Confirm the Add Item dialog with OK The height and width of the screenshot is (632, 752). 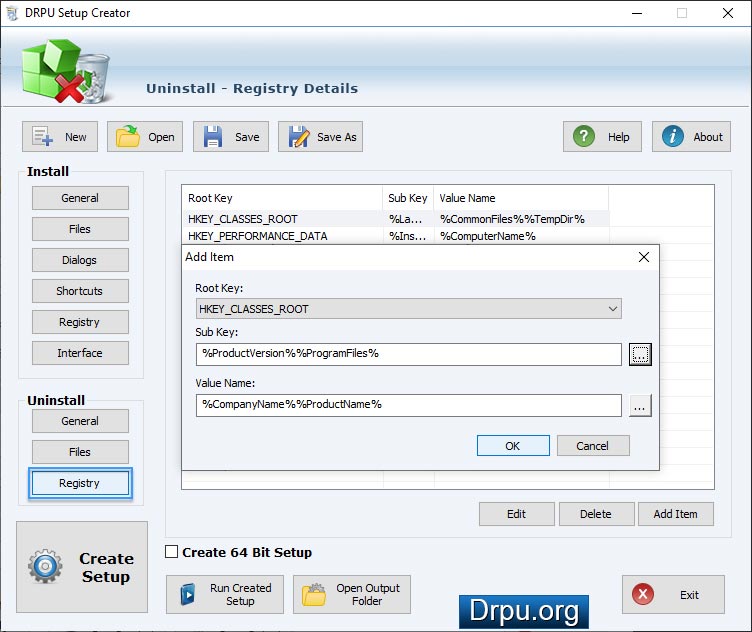tap(513, 446)
